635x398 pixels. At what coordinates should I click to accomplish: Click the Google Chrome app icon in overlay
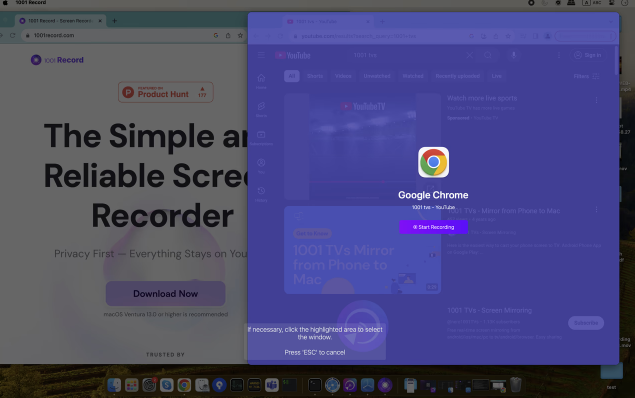coord(433,162)
